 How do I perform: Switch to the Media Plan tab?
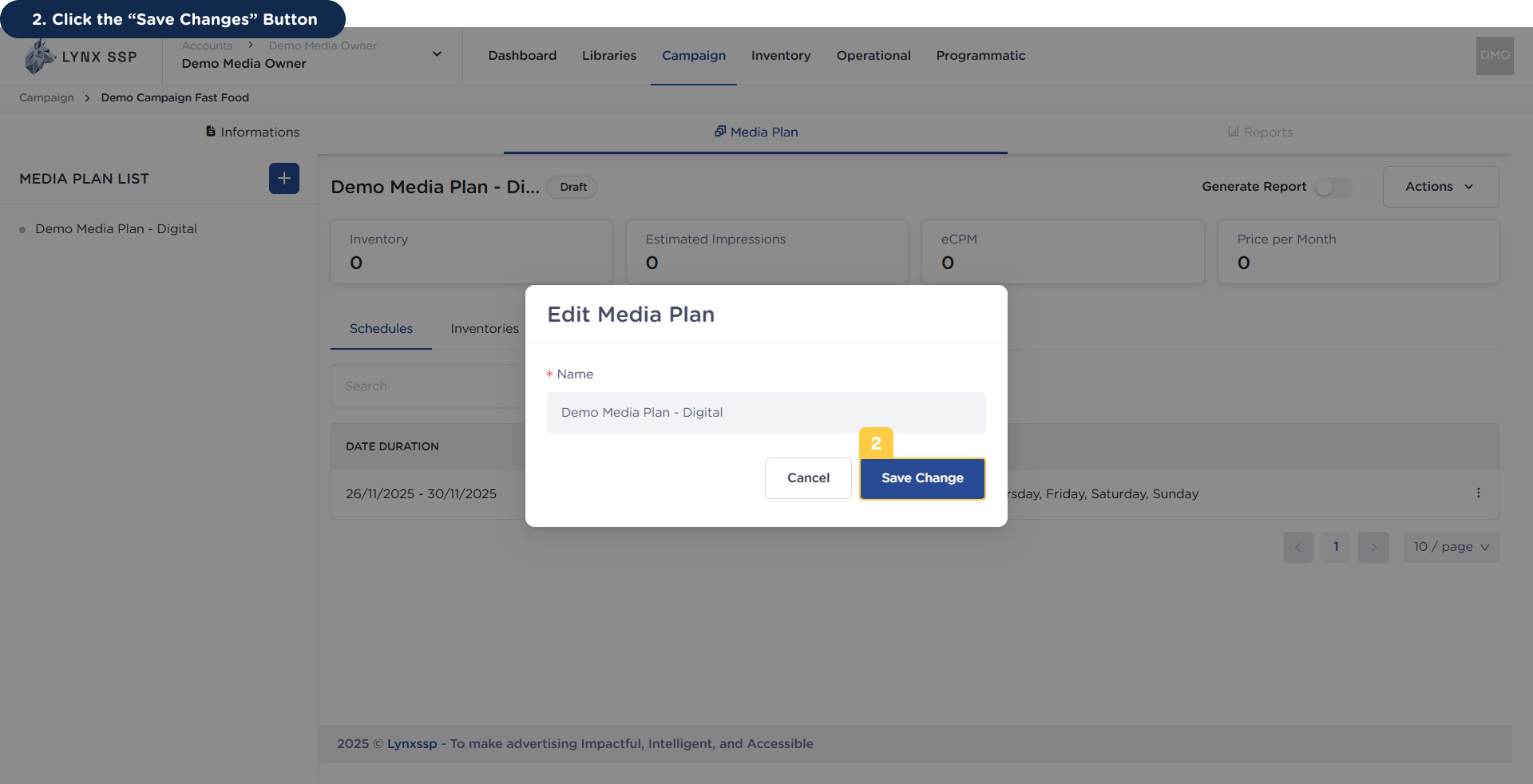[x=755, y=133]
